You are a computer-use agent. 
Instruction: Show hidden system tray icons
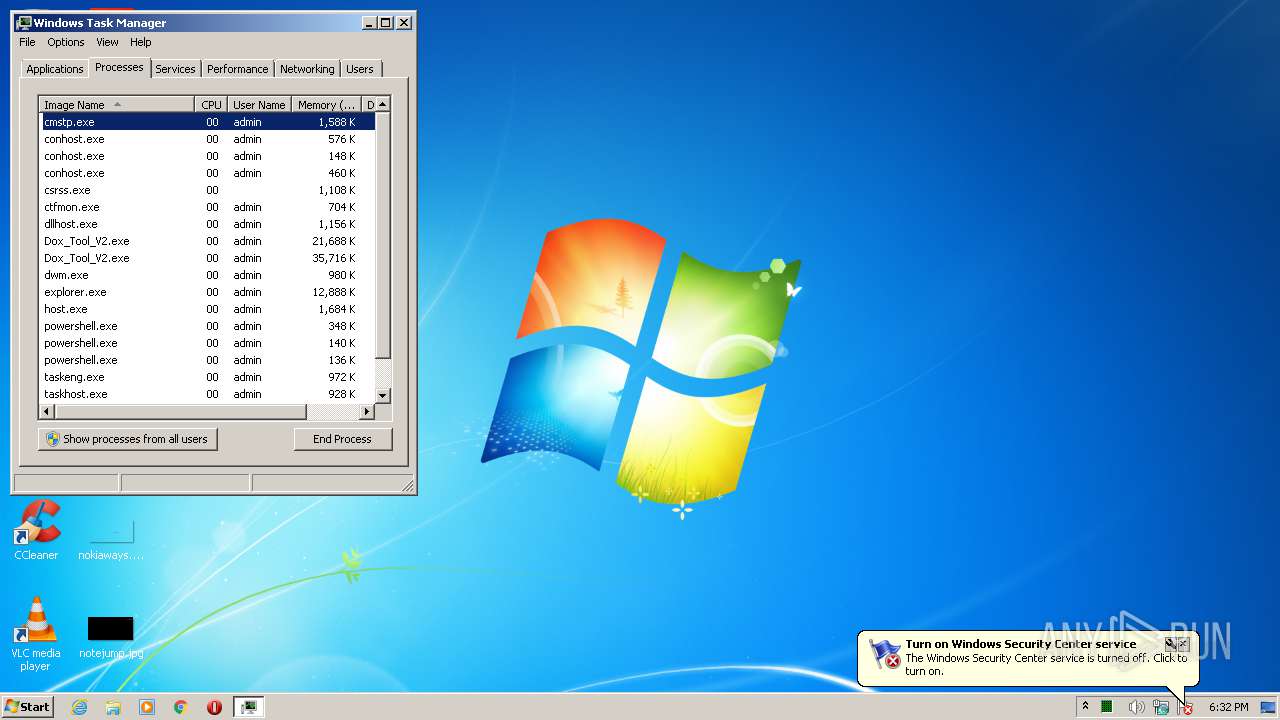[1085, 707]
